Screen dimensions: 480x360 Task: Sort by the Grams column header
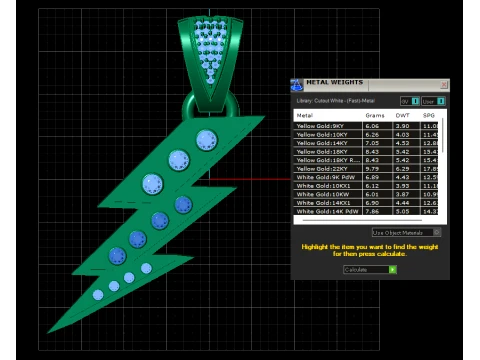[375, 116]
